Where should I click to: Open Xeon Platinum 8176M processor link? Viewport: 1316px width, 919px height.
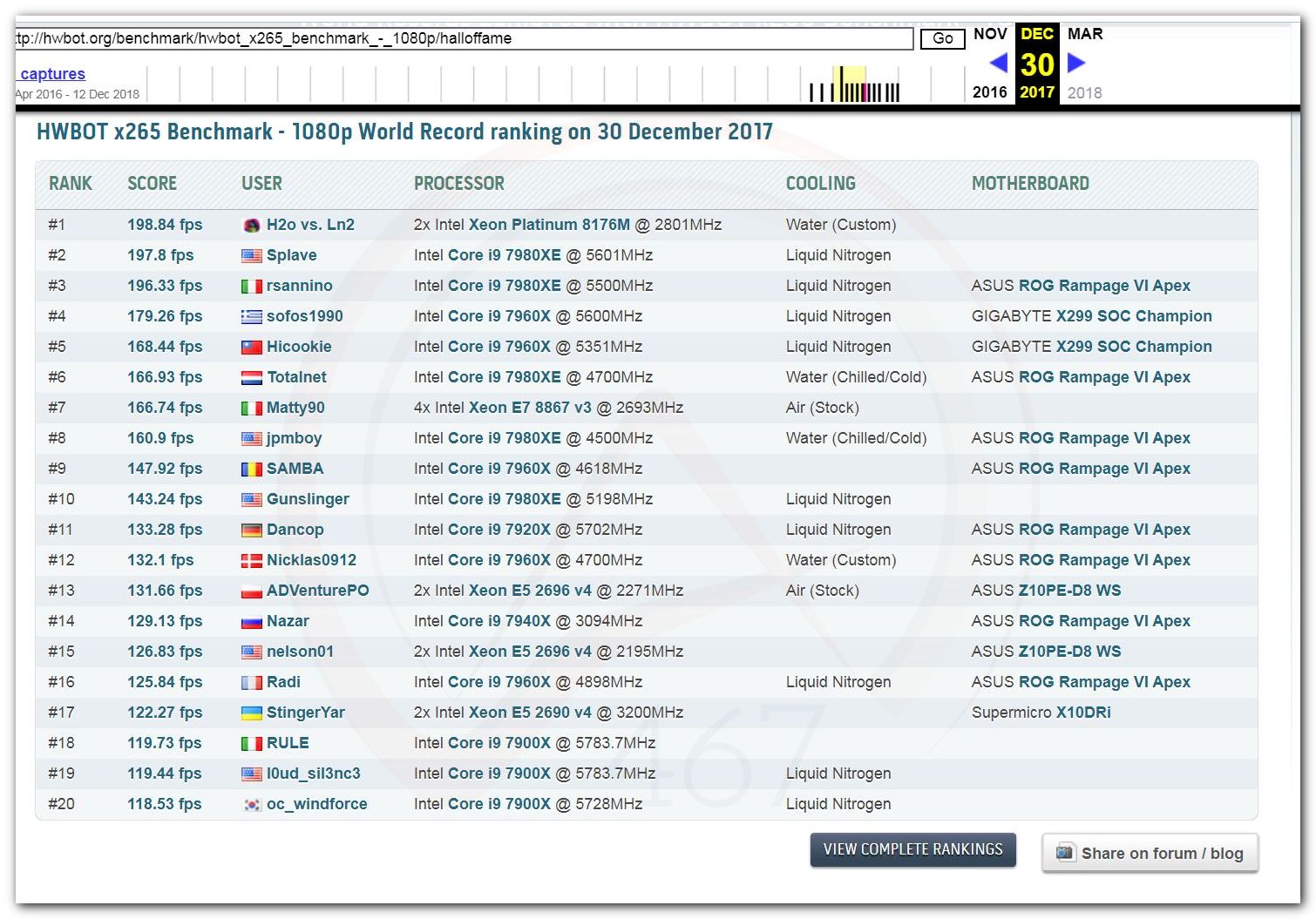pos(549,225)
